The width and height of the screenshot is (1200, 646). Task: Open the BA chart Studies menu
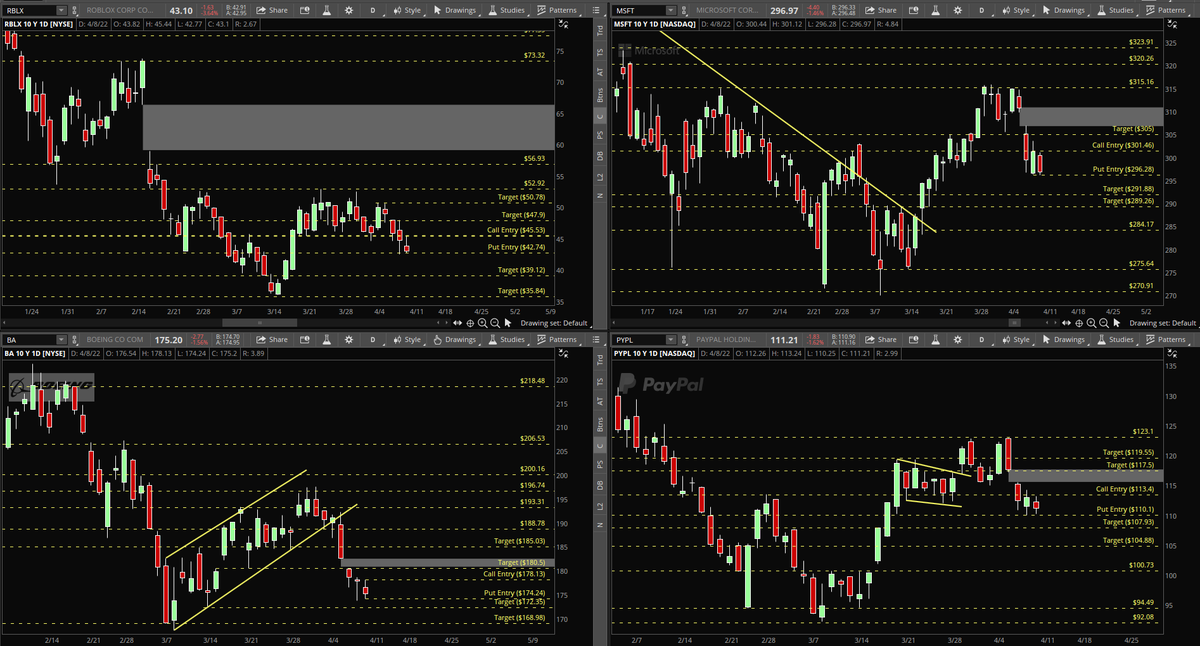point(506,339)
